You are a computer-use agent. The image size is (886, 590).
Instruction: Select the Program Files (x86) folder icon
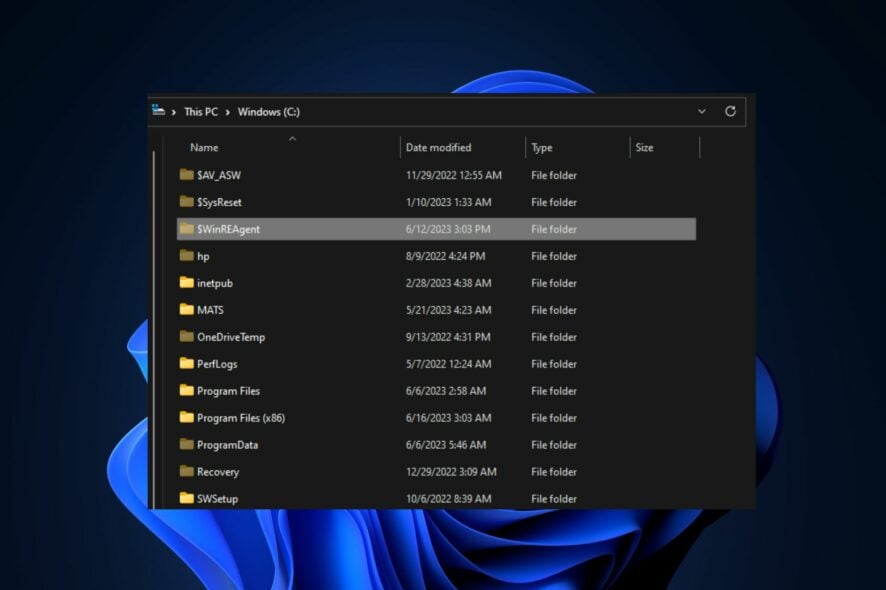click(x=186, y=417)
